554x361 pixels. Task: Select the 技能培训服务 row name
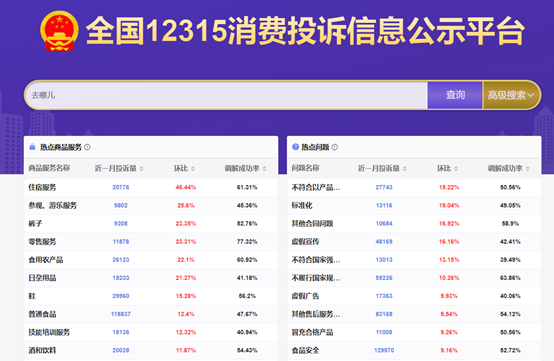49,332
